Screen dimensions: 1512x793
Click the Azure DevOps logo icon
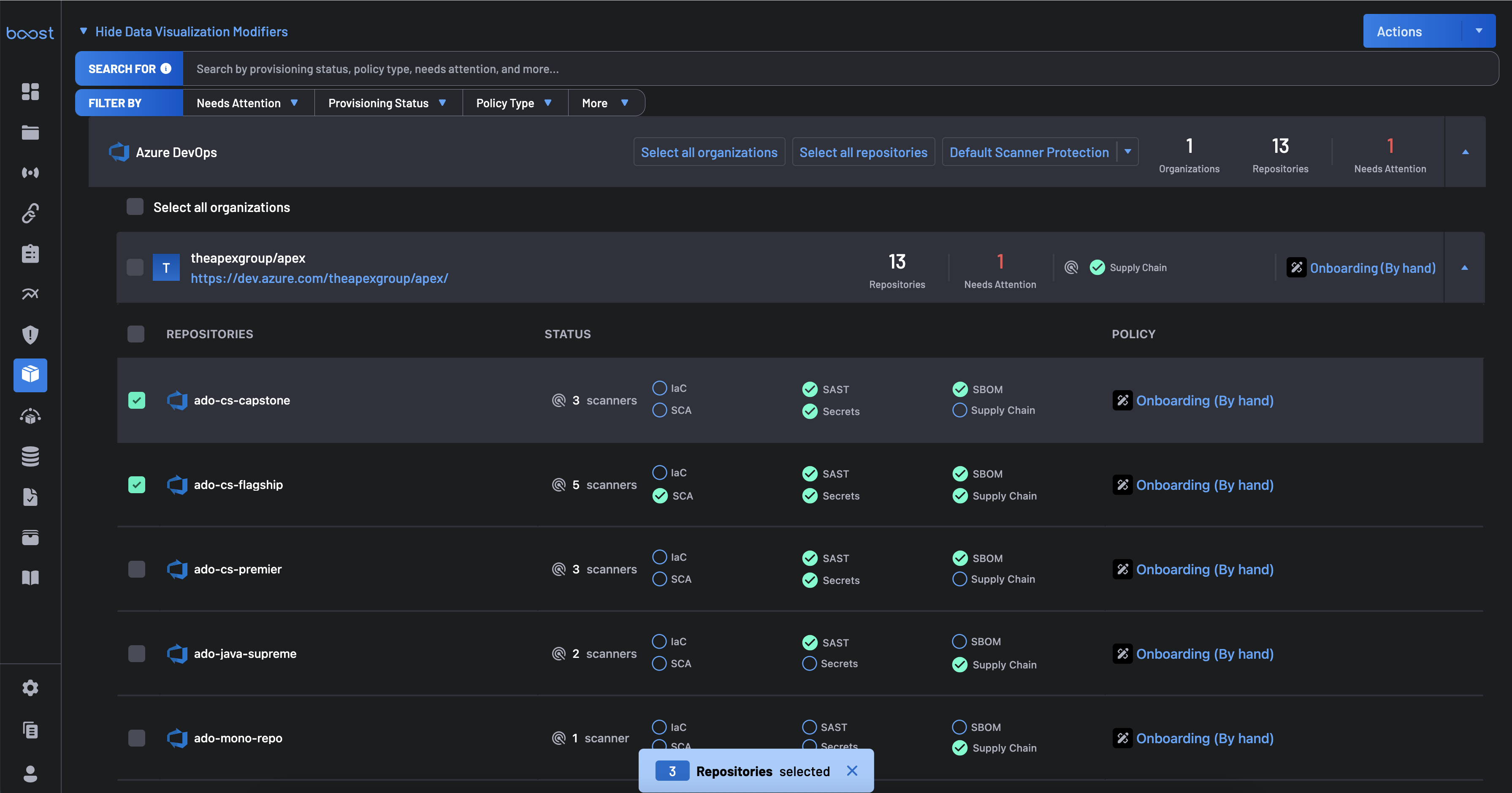click(119, 152)
